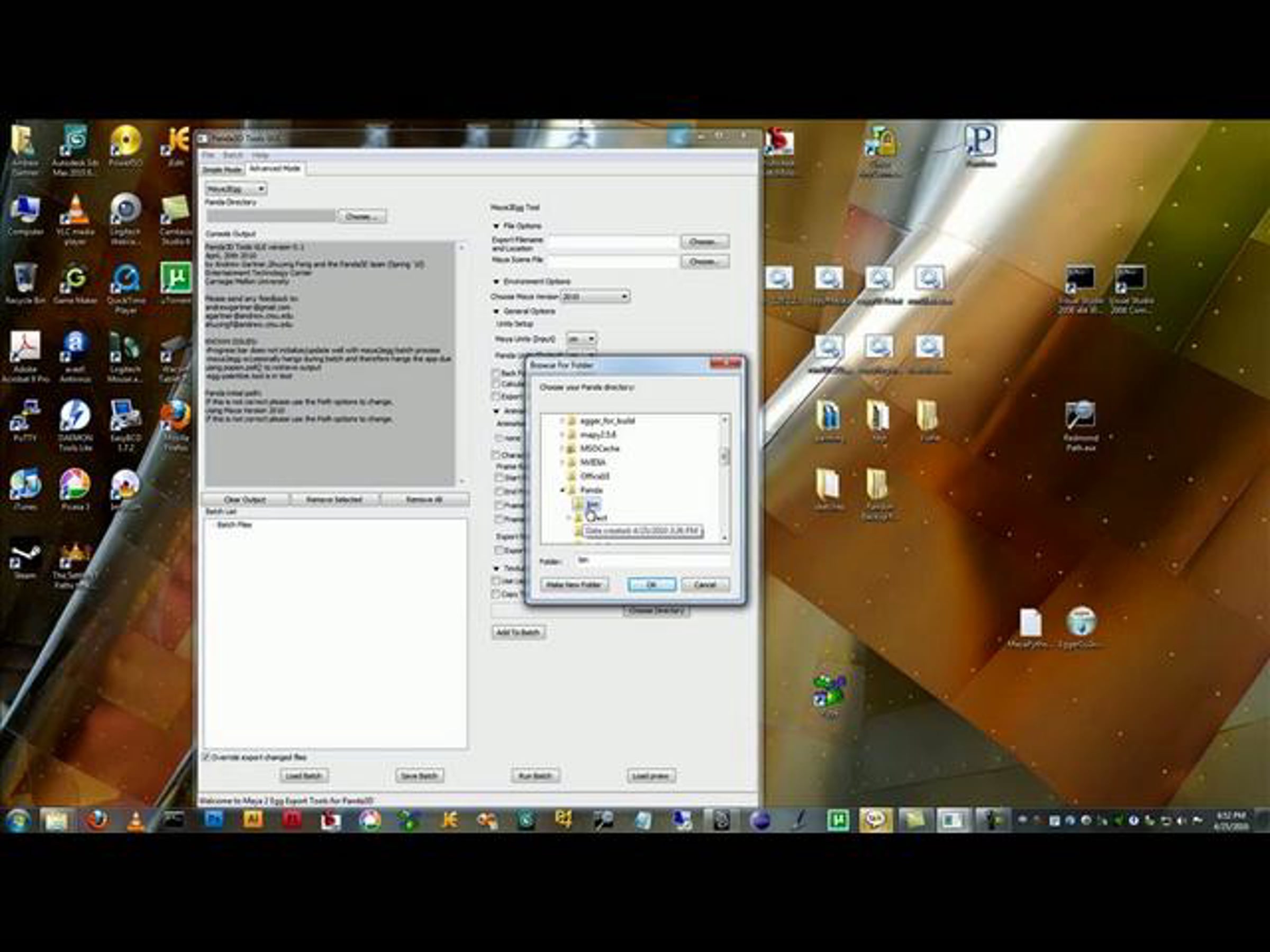Open the Maya Units (Input) dropdown
This screenshot has width=1270, height=952.
point(582,339)
